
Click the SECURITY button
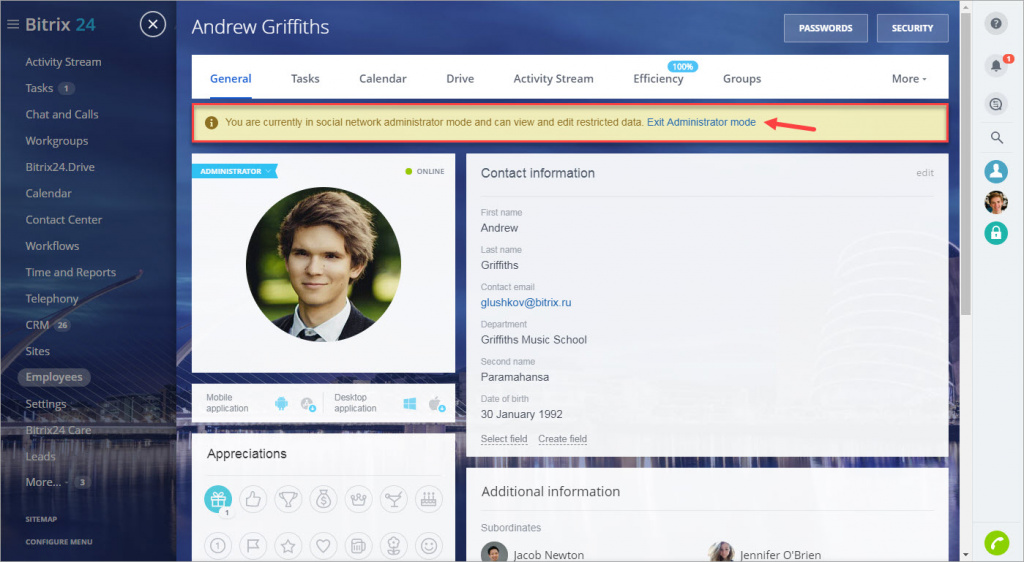(x=912, y=28)
